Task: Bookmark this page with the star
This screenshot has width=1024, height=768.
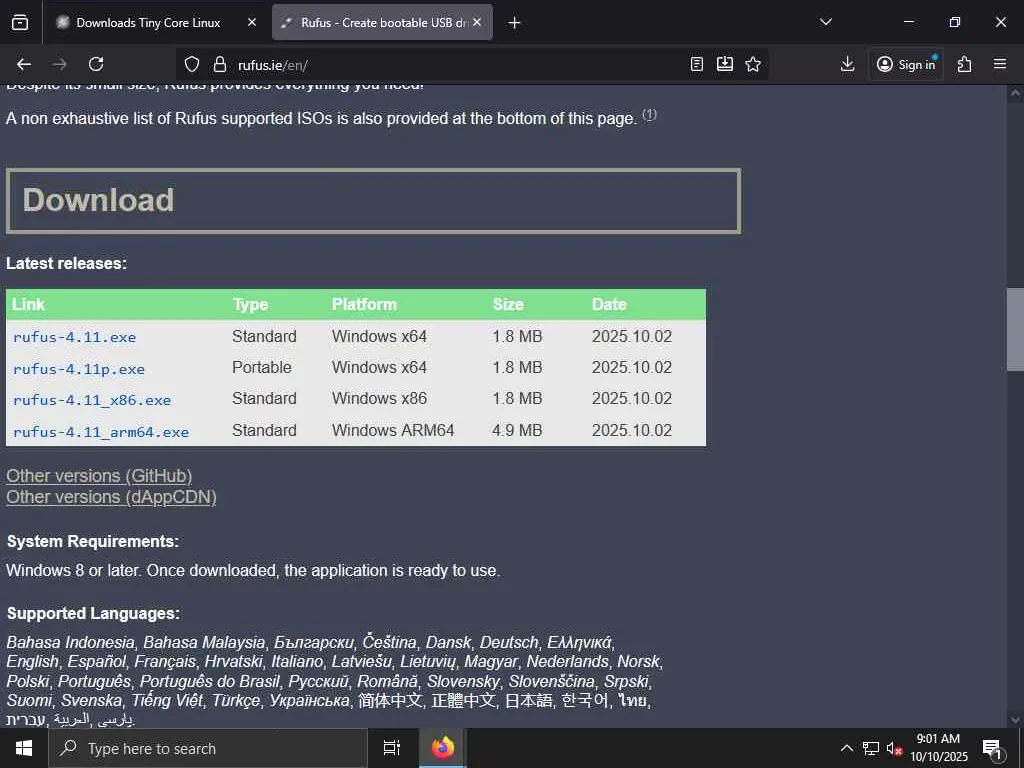Action: 753,64
